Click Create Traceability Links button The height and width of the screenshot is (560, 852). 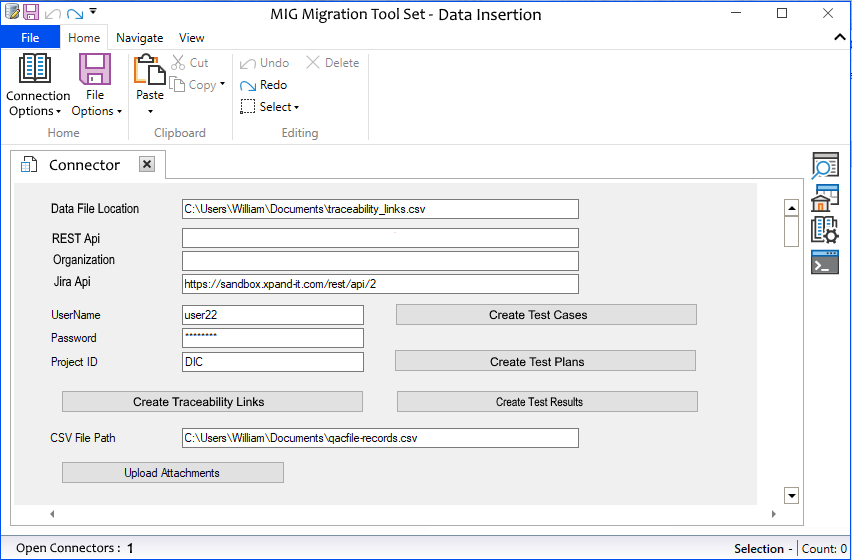tap(212, 402)
